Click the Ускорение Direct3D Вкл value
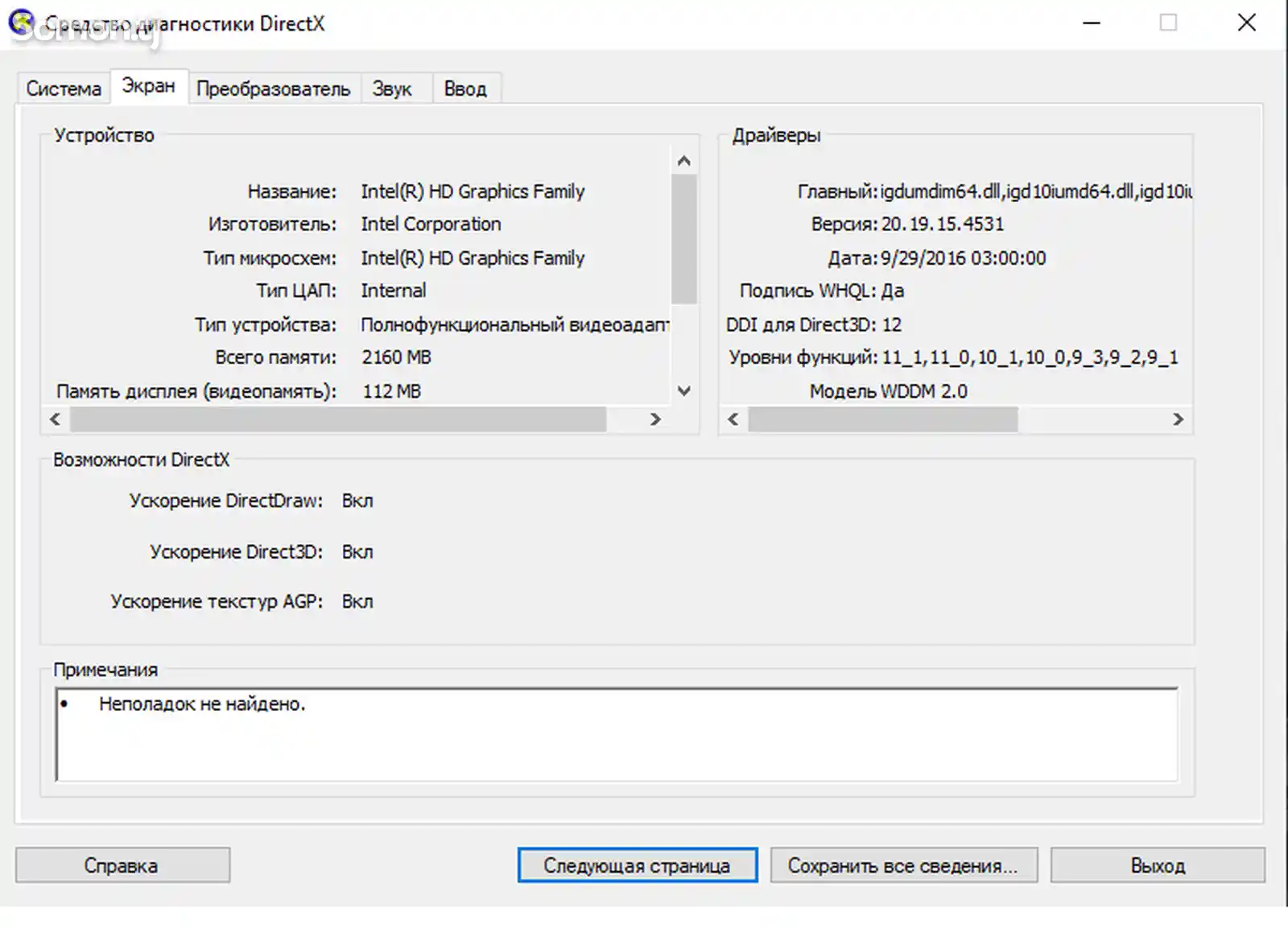Screen dimensions: 1288x929 point(357,552)
